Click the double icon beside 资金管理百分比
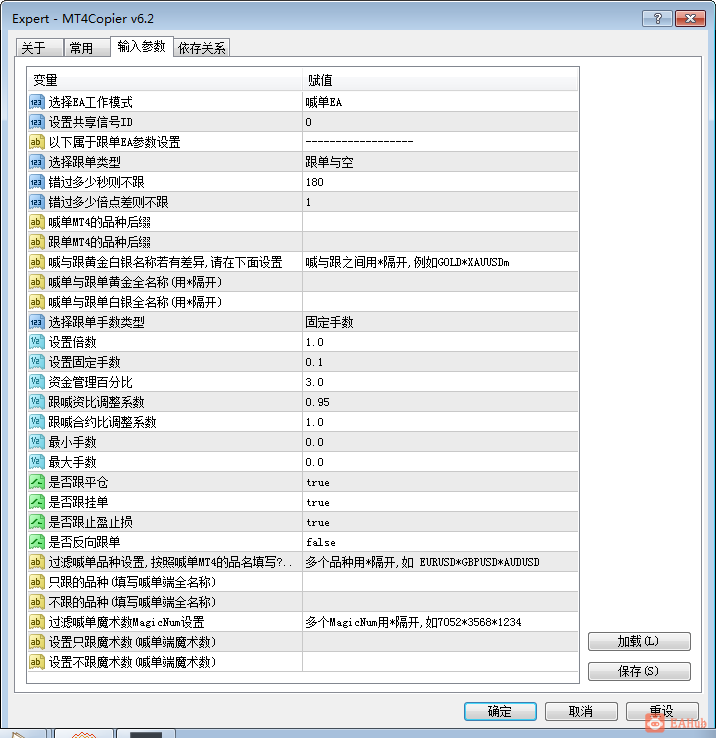This screenshot has height=738, width=716. tap(37, 382)
